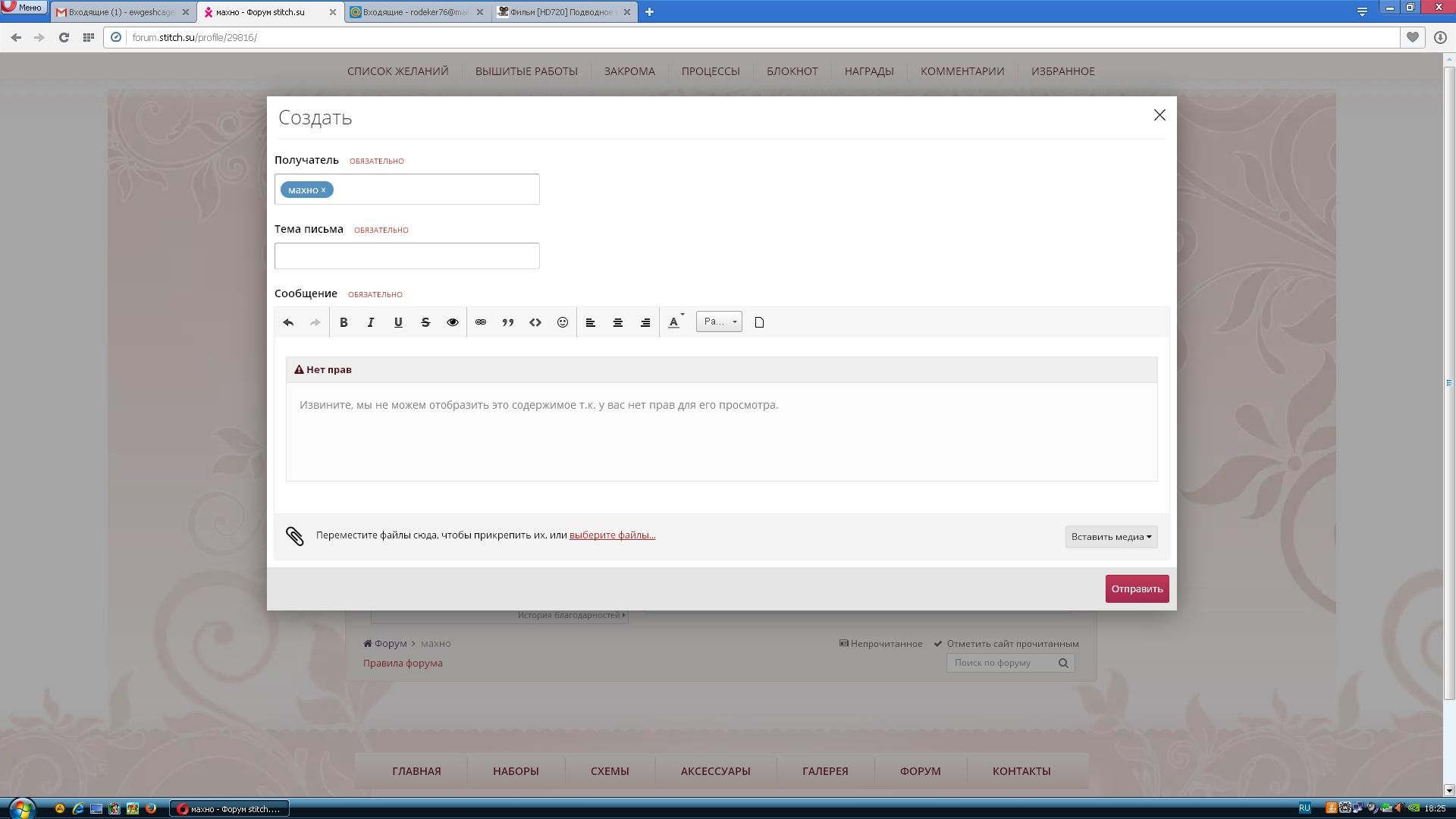The image size is (1456, 819).
Task: Toggle bold formatting in message editor
Action: click(344, 322)
